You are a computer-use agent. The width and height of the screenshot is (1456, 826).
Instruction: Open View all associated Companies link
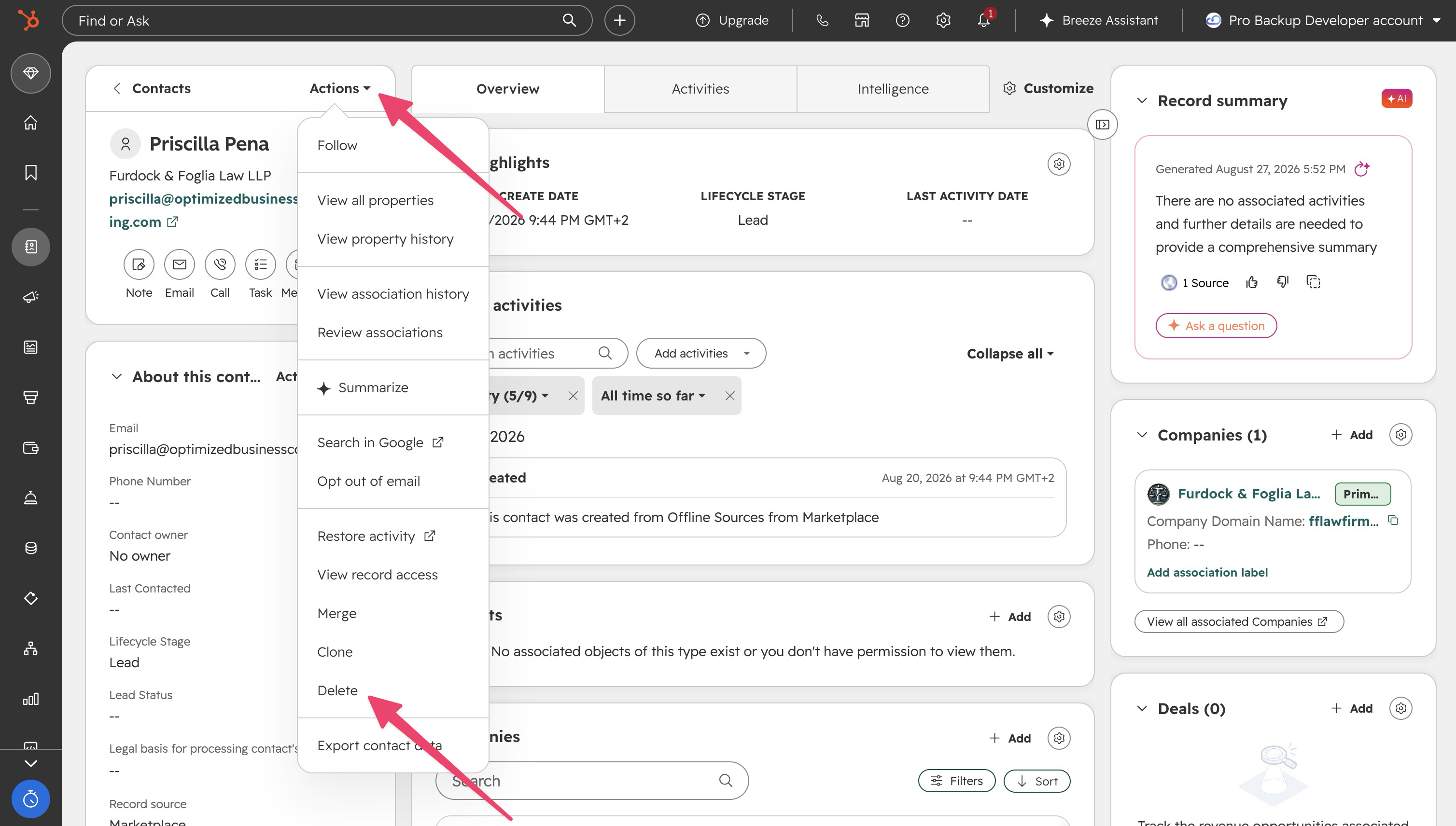(1239, 622)
